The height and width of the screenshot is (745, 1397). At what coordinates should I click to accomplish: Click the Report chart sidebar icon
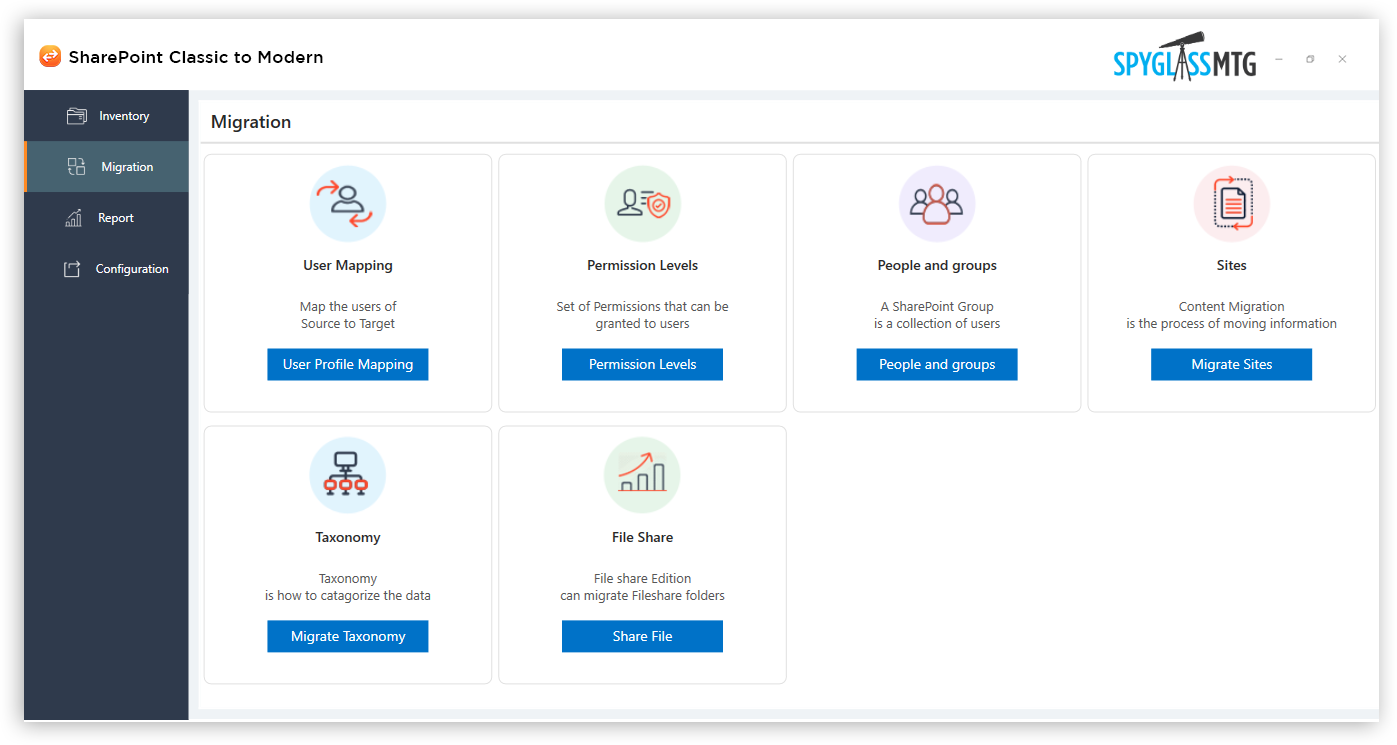(74, 218)
